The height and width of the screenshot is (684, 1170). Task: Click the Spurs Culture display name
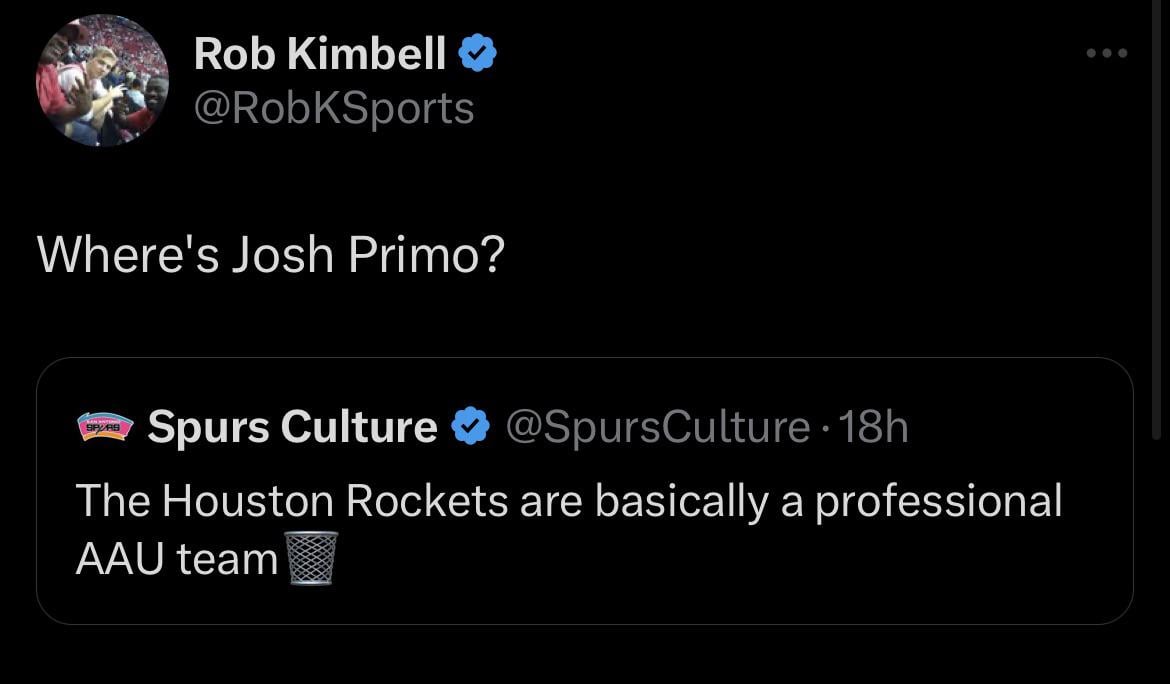click(292, 427)
